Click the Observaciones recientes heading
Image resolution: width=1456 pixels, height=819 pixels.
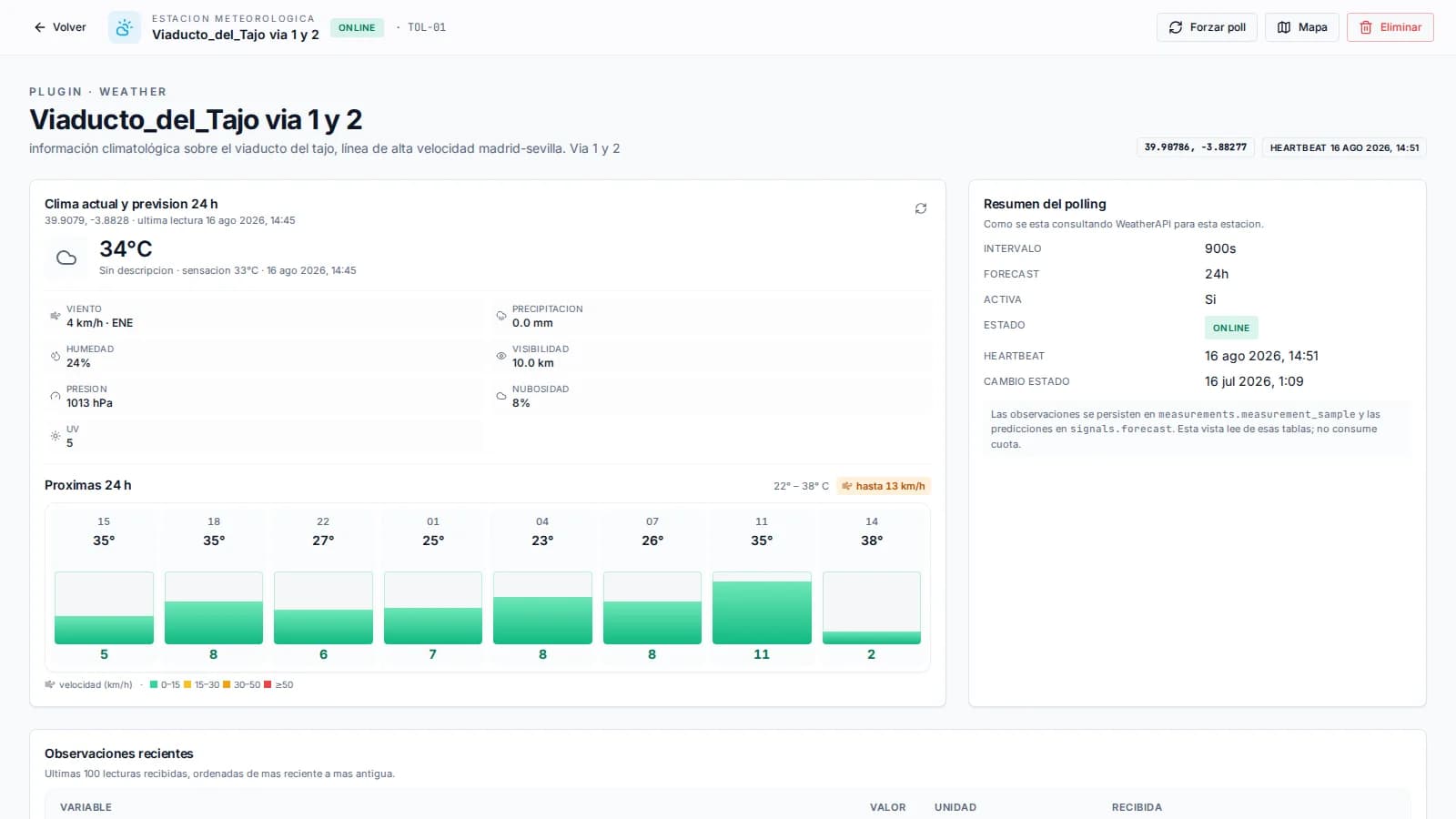(119, 753)
